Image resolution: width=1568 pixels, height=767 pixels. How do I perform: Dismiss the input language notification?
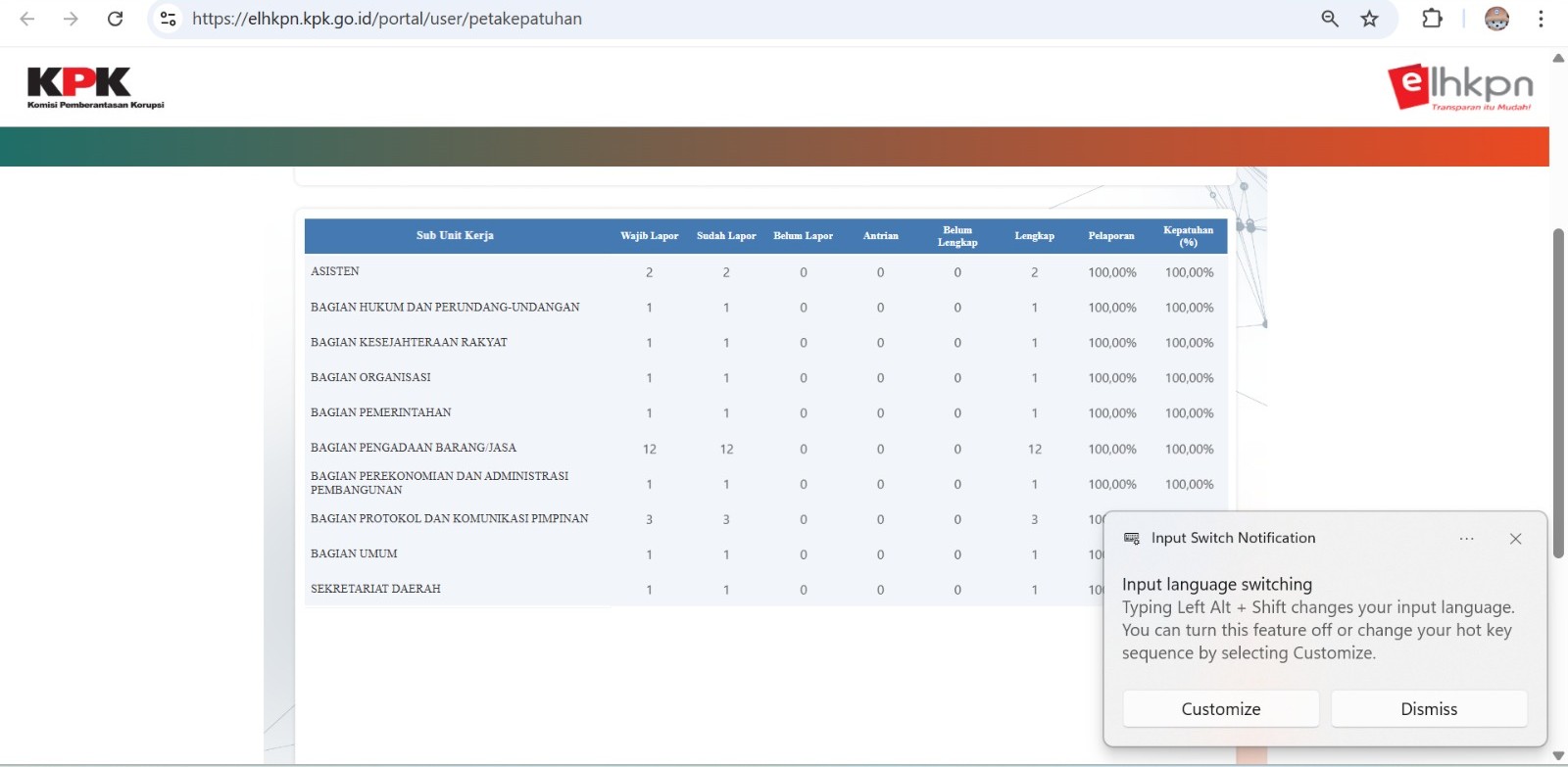1428,709
